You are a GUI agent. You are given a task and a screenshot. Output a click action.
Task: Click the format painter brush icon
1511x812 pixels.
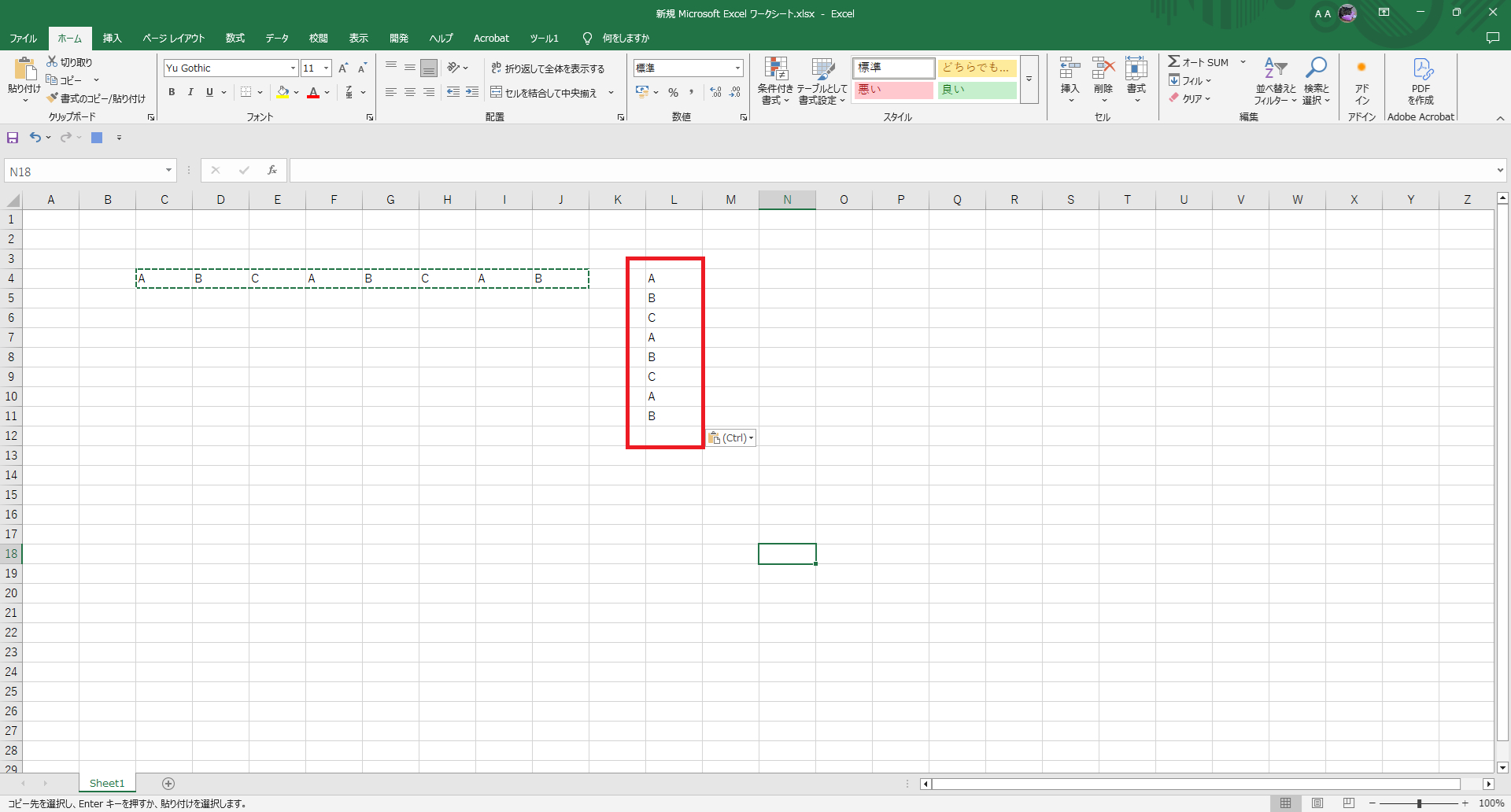(53, 98)
